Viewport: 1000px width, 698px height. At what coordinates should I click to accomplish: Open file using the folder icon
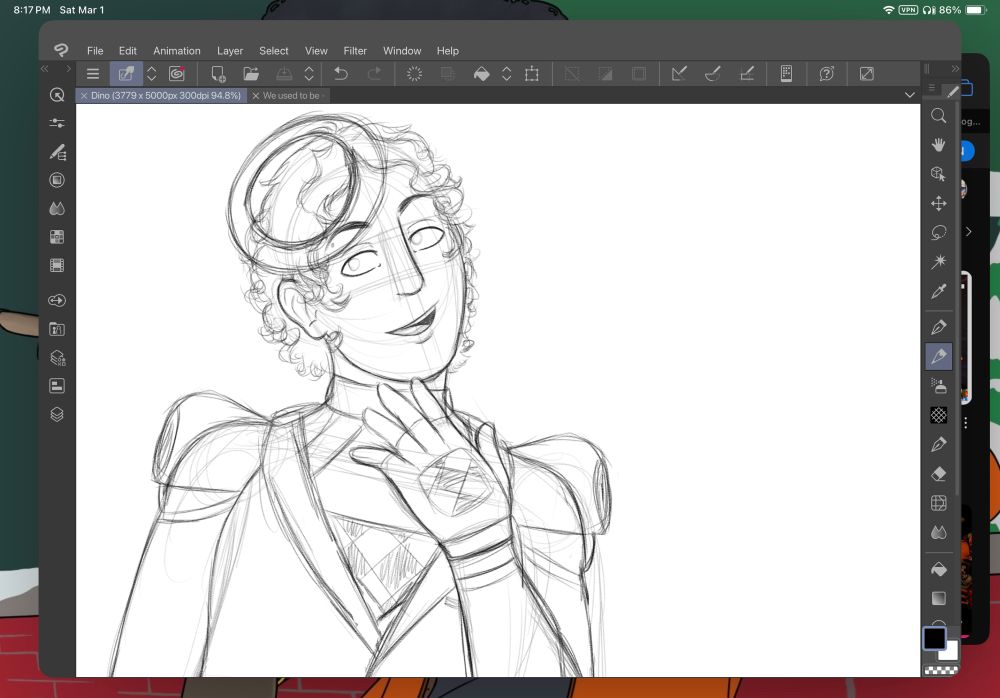(251, 74)
